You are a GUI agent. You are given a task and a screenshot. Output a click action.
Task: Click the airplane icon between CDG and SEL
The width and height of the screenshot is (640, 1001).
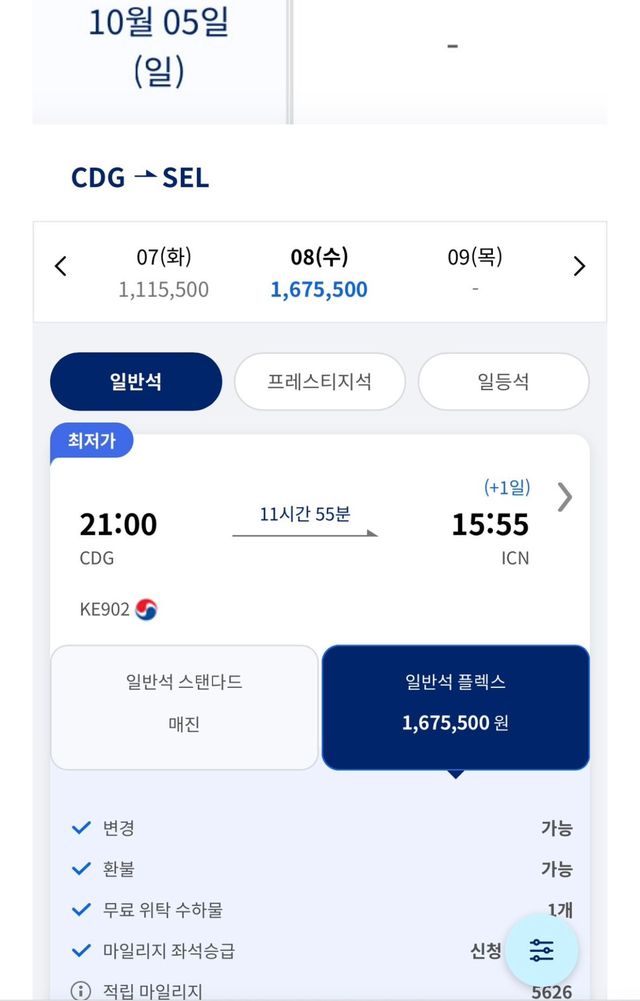[x=144, y=177]
